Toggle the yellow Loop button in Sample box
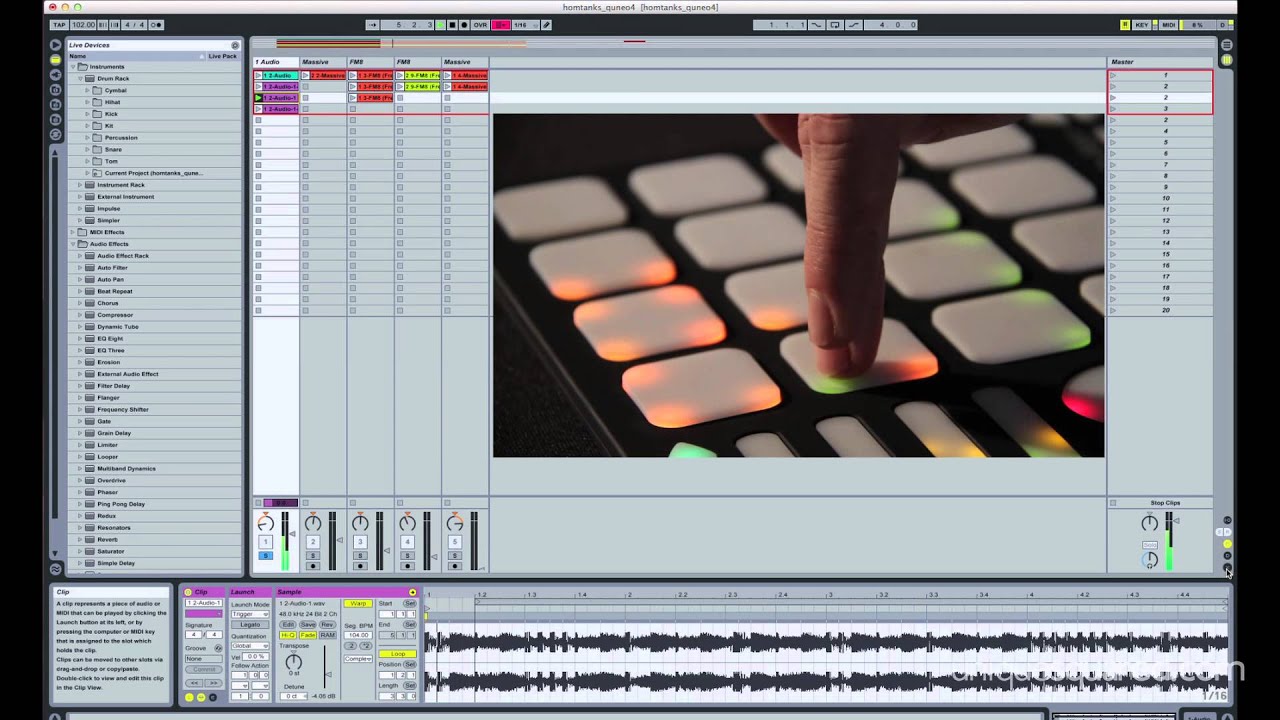This screenshot has height=720, width=1280. (x=397, y=654)
